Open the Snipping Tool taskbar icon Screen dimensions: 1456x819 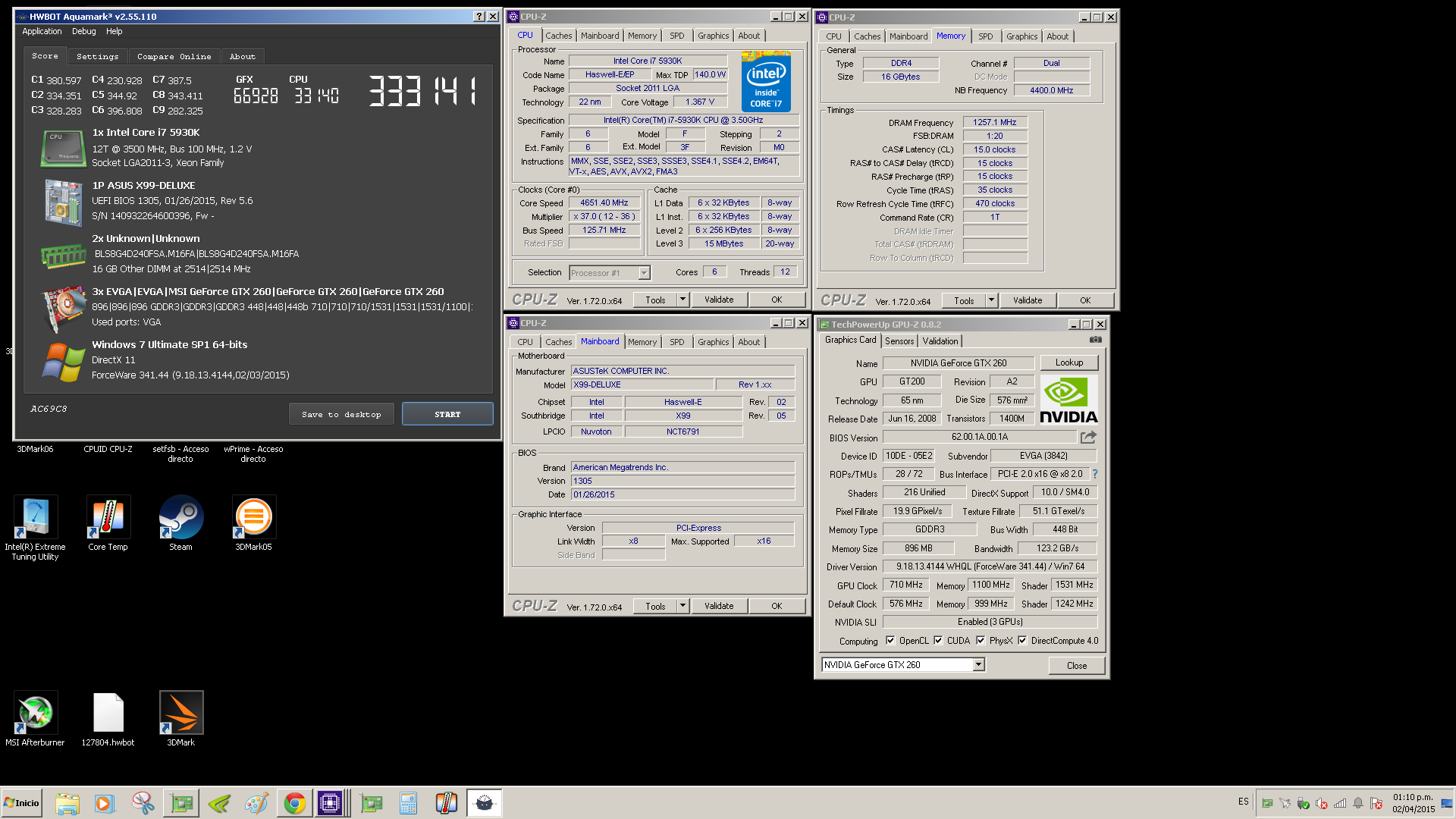[143, 803]
